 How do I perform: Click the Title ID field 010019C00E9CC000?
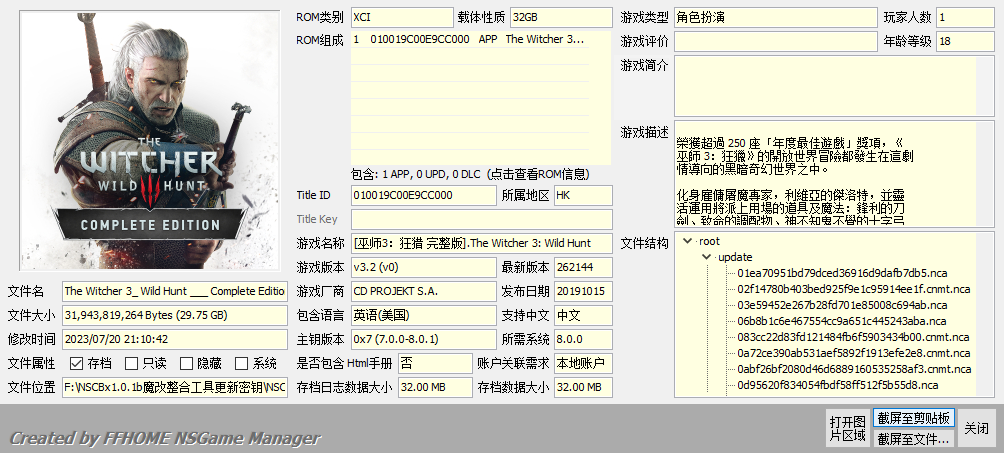click(423, 195)
